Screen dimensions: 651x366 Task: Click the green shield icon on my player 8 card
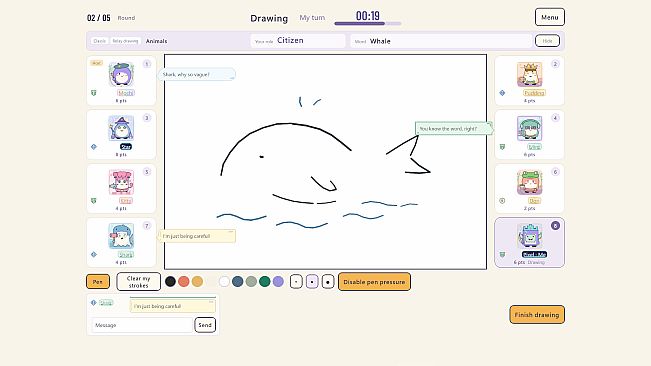point(502,254)
